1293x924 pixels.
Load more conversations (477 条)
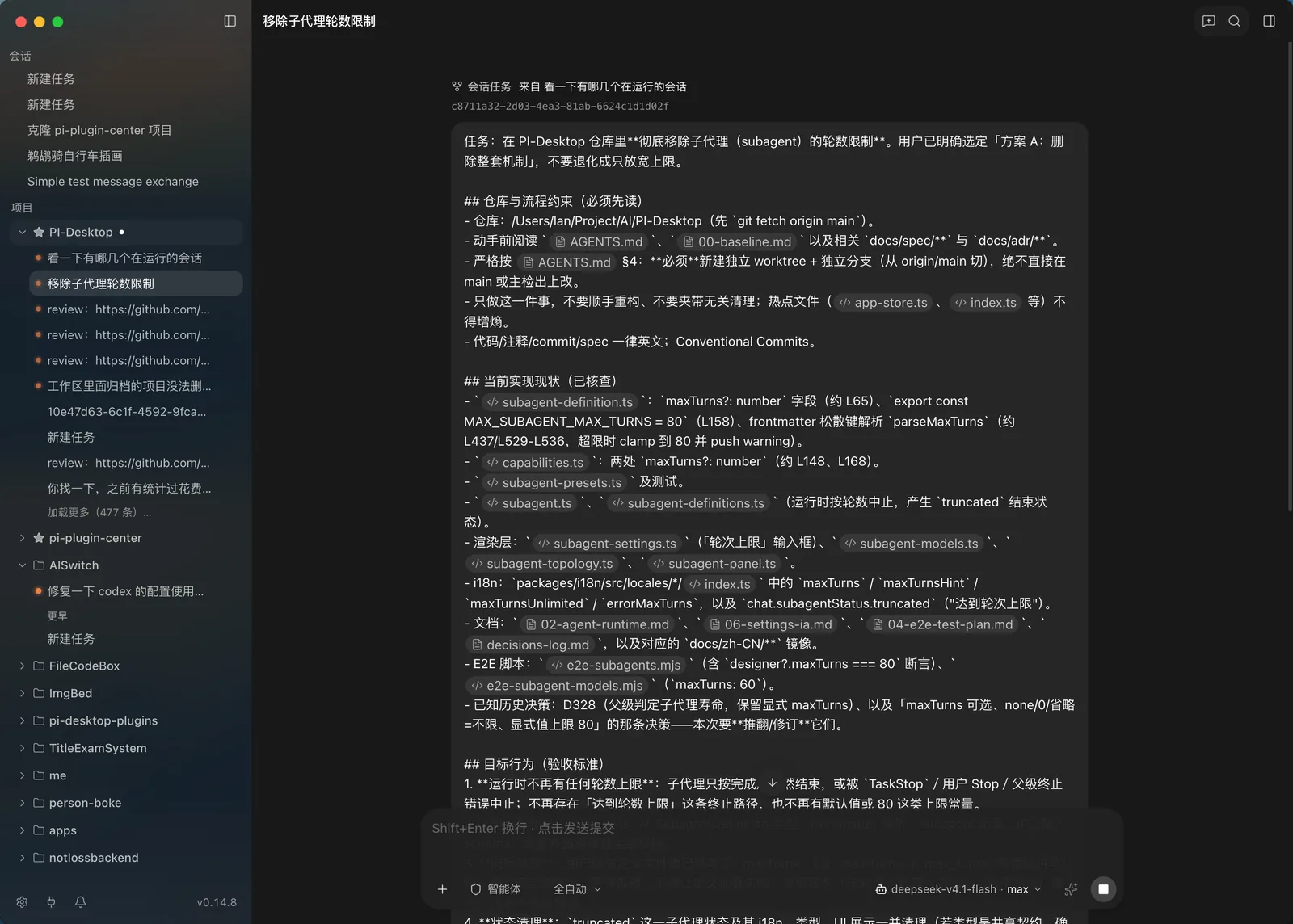[x=99, y=512]
